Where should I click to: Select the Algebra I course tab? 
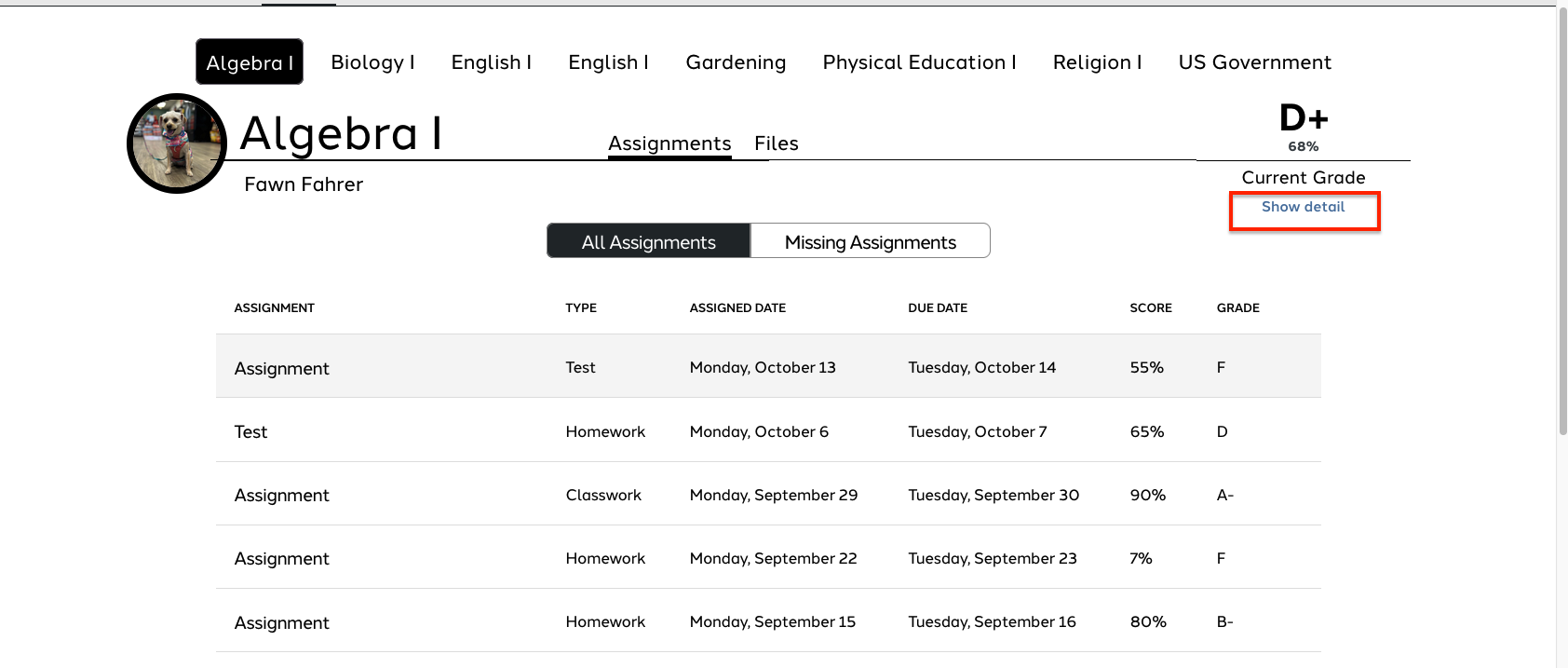pyautogui.click(x=250, y=62)
